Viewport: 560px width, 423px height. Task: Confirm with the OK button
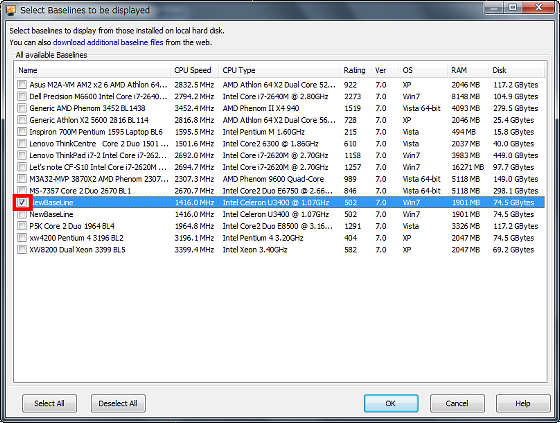tap(391, 403)
